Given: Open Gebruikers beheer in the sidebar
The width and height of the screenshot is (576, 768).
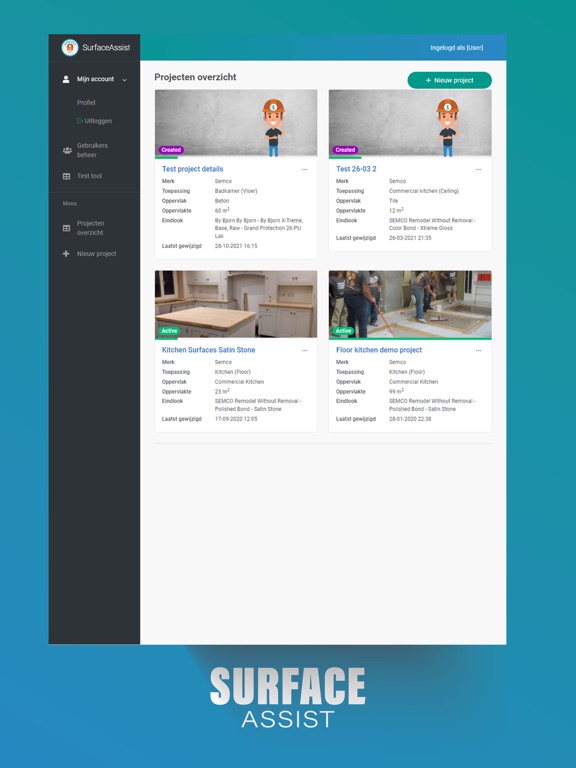Looking at the screenshot, I should [x=92, y=150].
